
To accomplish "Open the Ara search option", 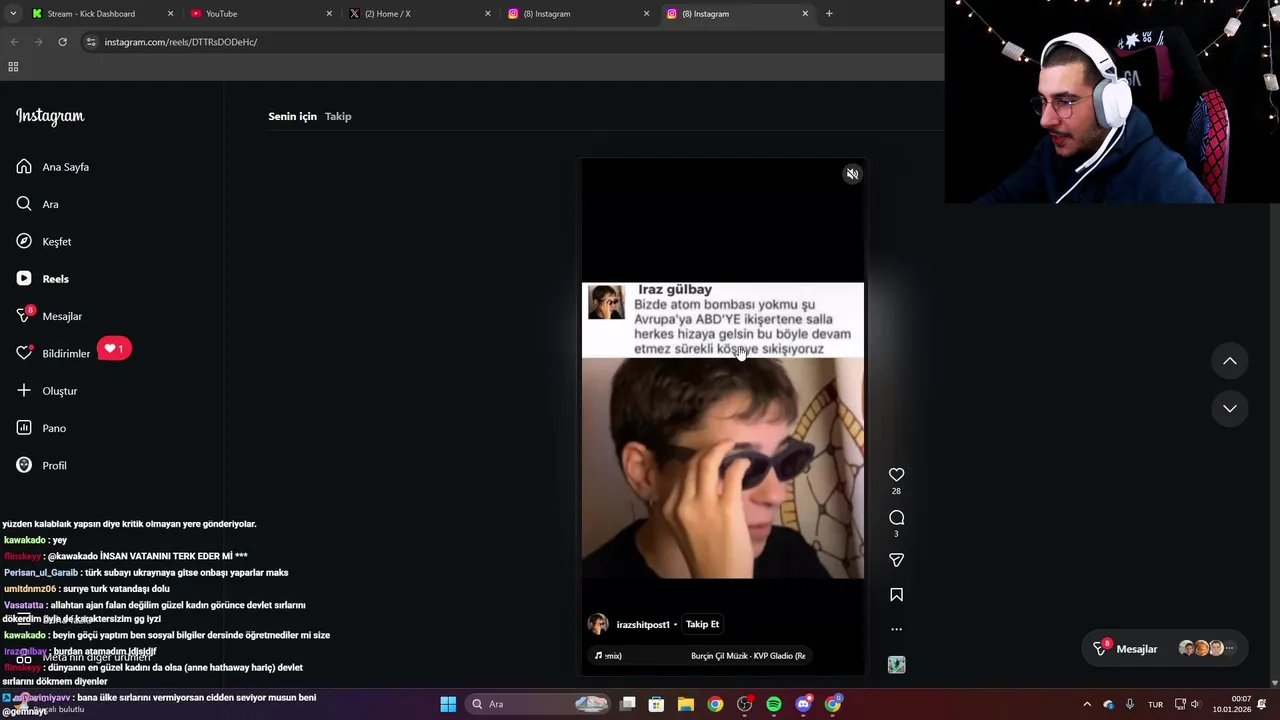I will 38,204.
